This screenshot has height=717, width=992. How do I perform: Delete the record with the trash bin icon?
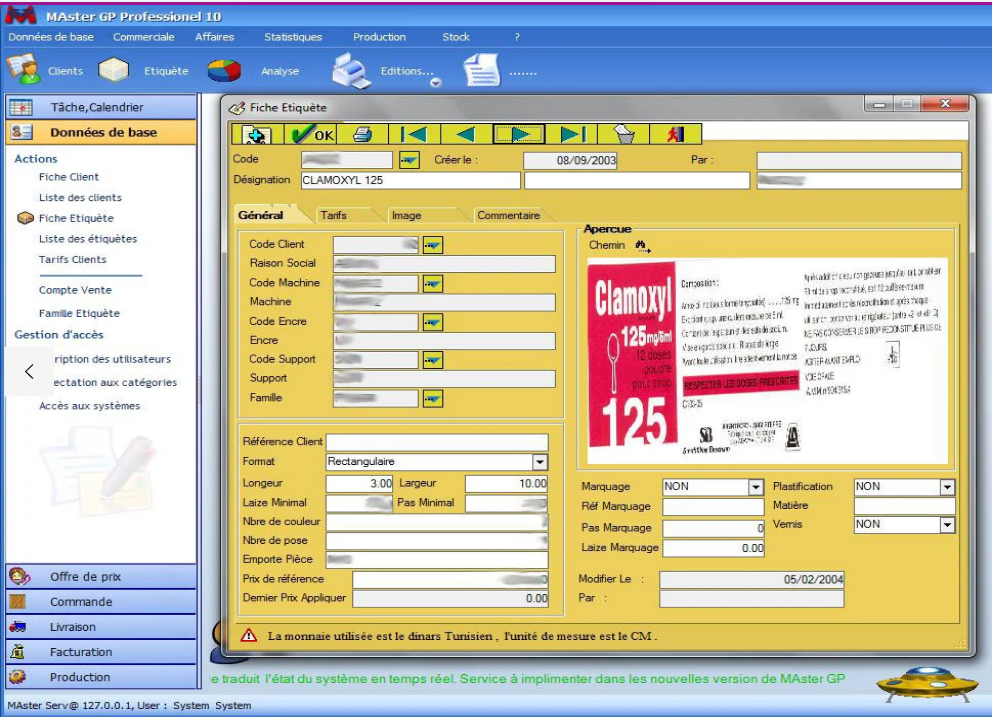point(623,133)
